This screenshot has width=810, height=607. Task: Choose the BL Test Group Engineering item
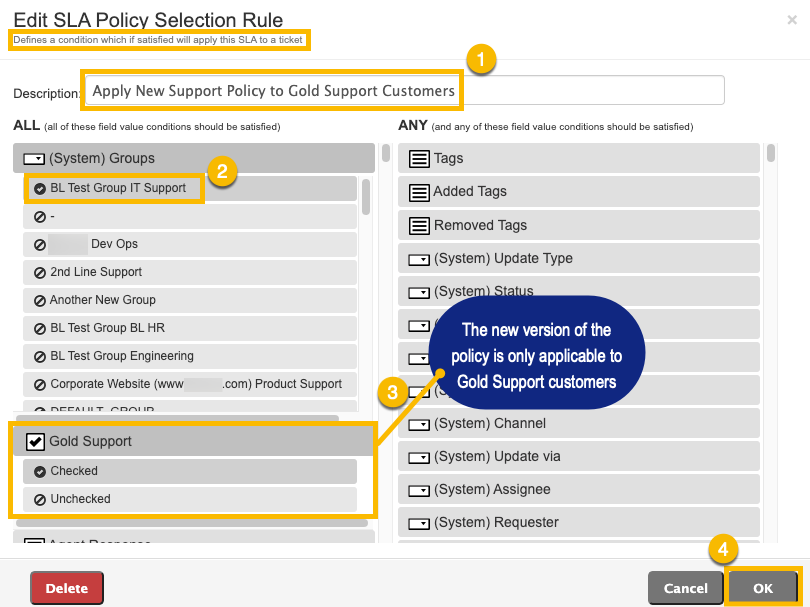coord(190,356)
